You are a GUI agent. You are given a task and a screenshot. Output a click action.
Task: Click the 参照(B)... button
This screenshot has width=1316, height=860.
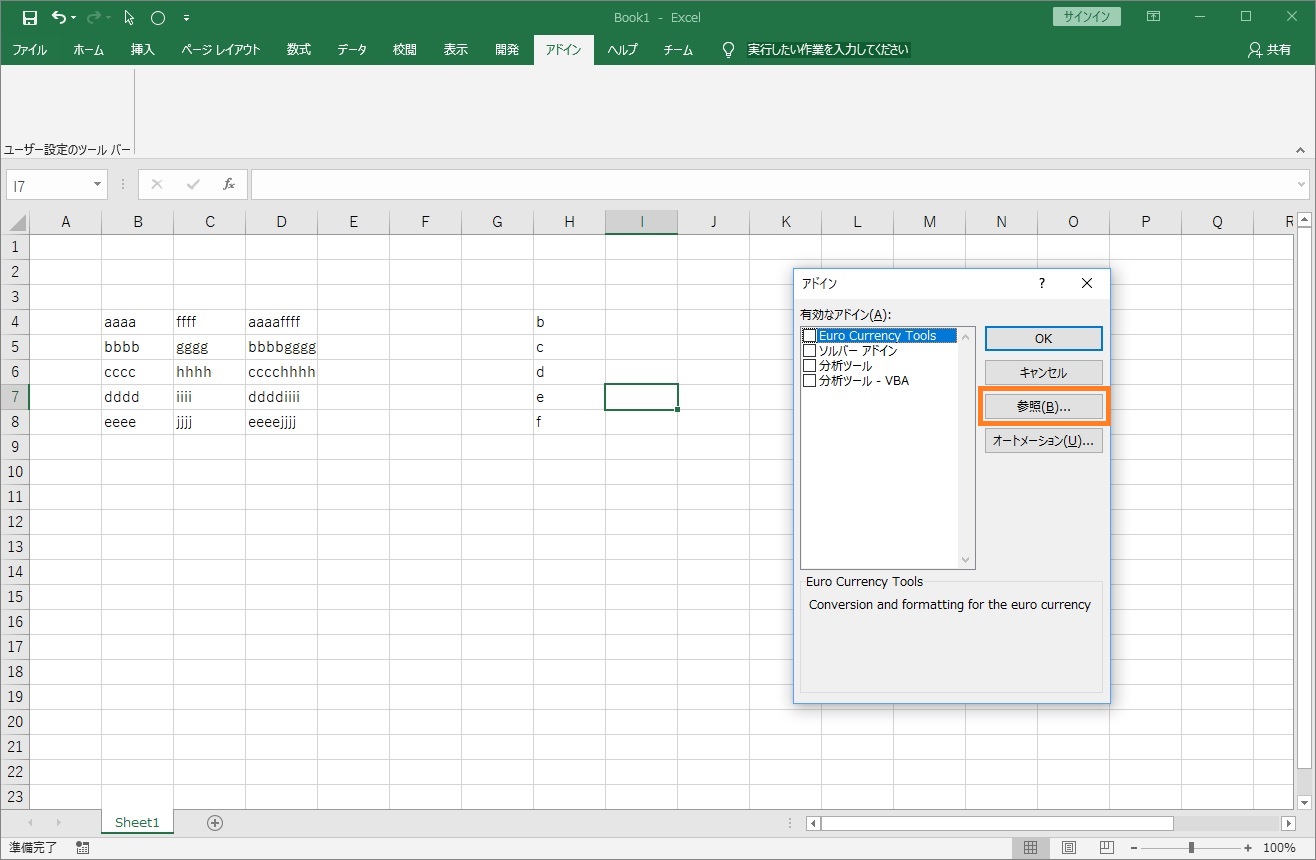(1043, 407)
